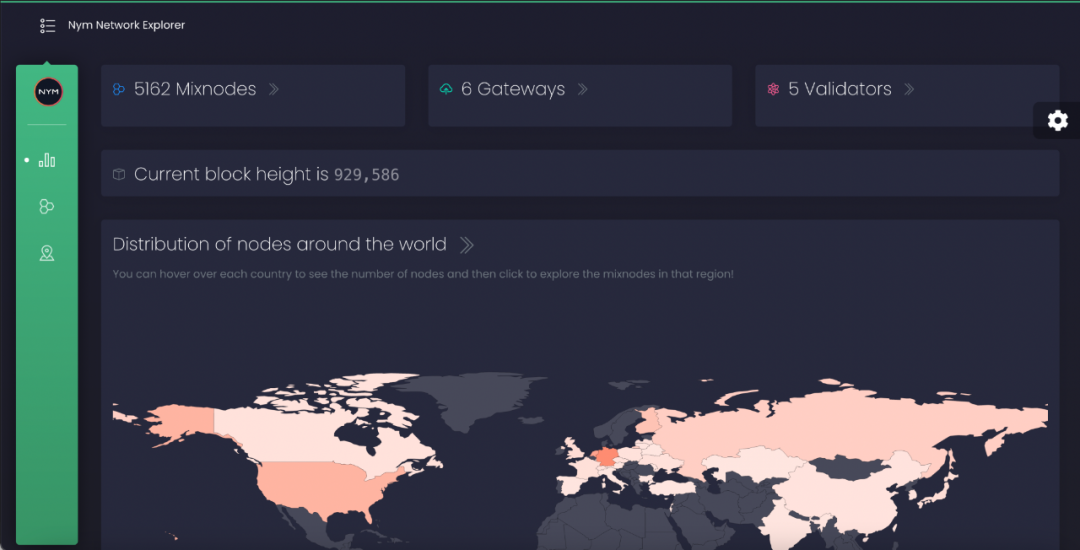Click the green gateway cloud icon
The height and width of the screenshot is (550, 1080).
tap(446, 89)
